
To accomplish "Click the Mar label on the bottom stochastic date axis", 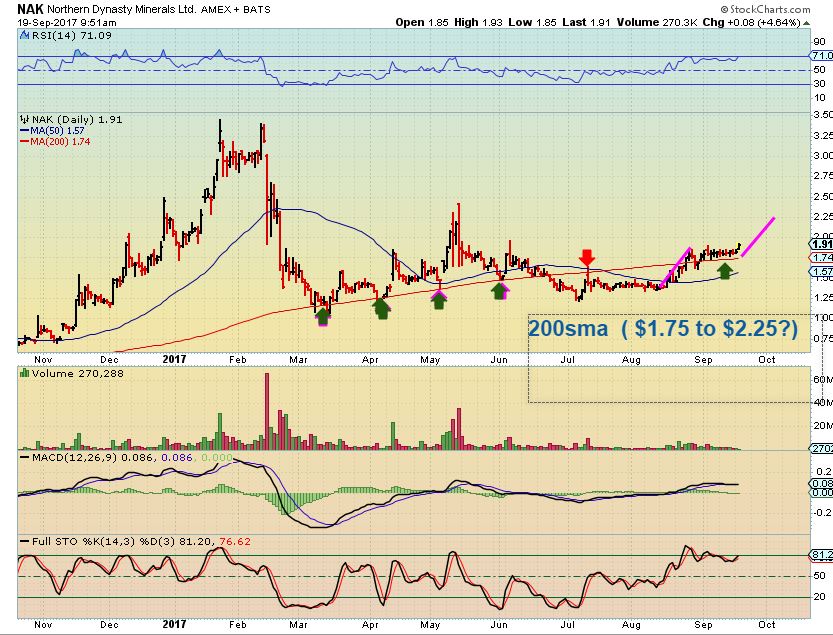I will tap(298, 625).
